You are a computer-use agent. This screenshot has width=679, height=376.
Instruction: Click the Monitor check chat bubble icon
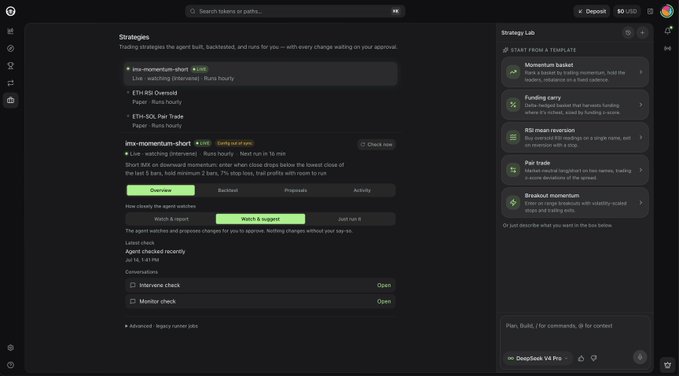click(133, 301)
